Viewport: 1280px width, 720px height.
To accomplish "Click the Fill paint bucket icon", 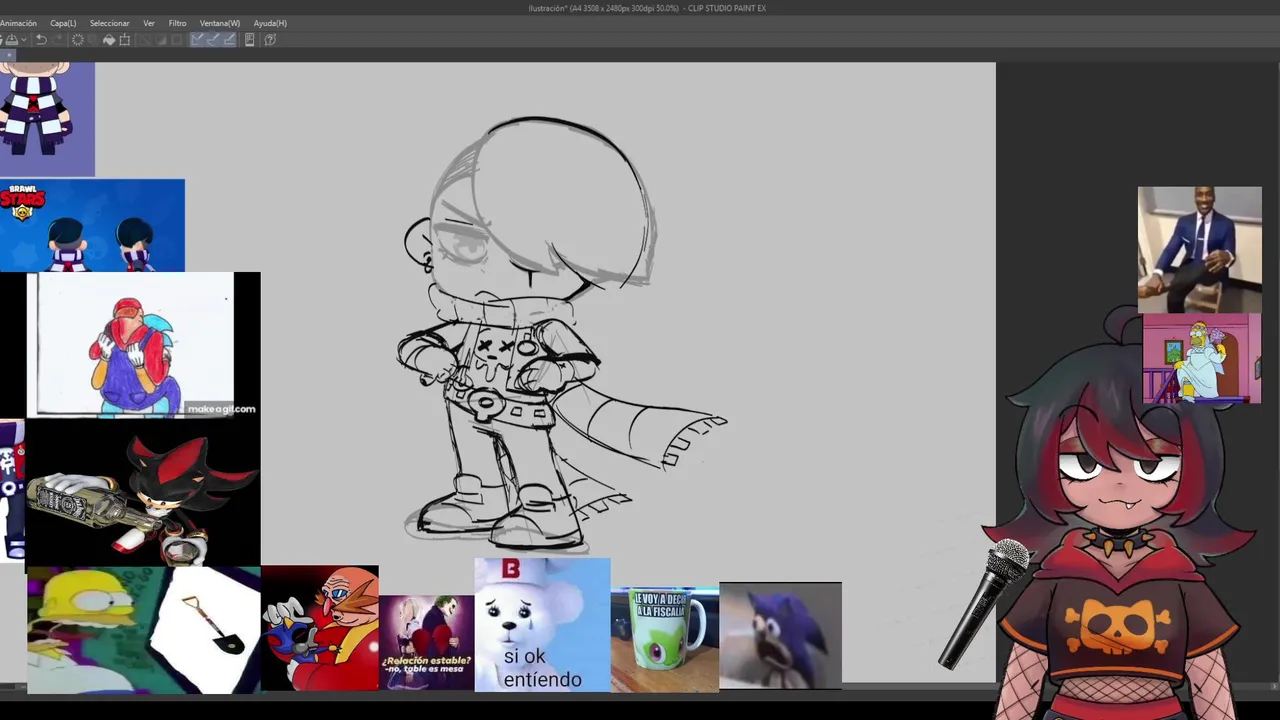I will pyautogui.click(x=109, y=40).
